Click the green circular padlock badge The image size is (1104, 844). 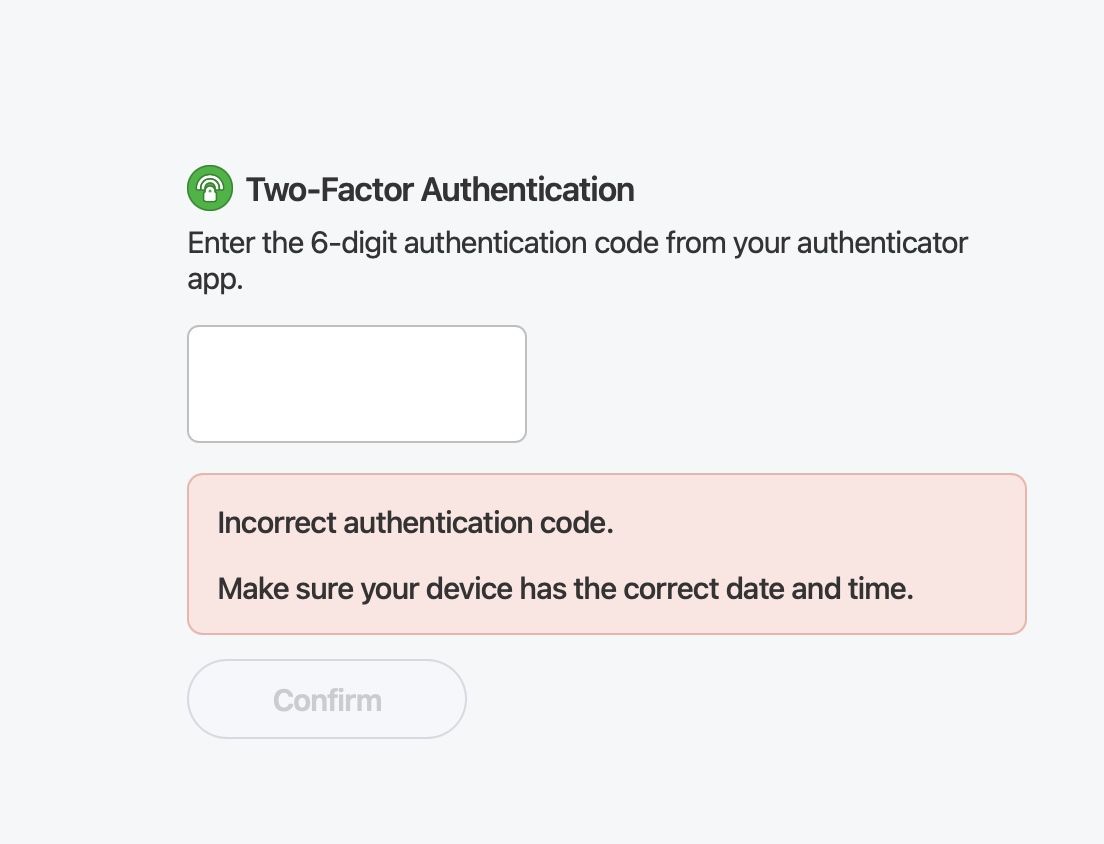[210, 188]
